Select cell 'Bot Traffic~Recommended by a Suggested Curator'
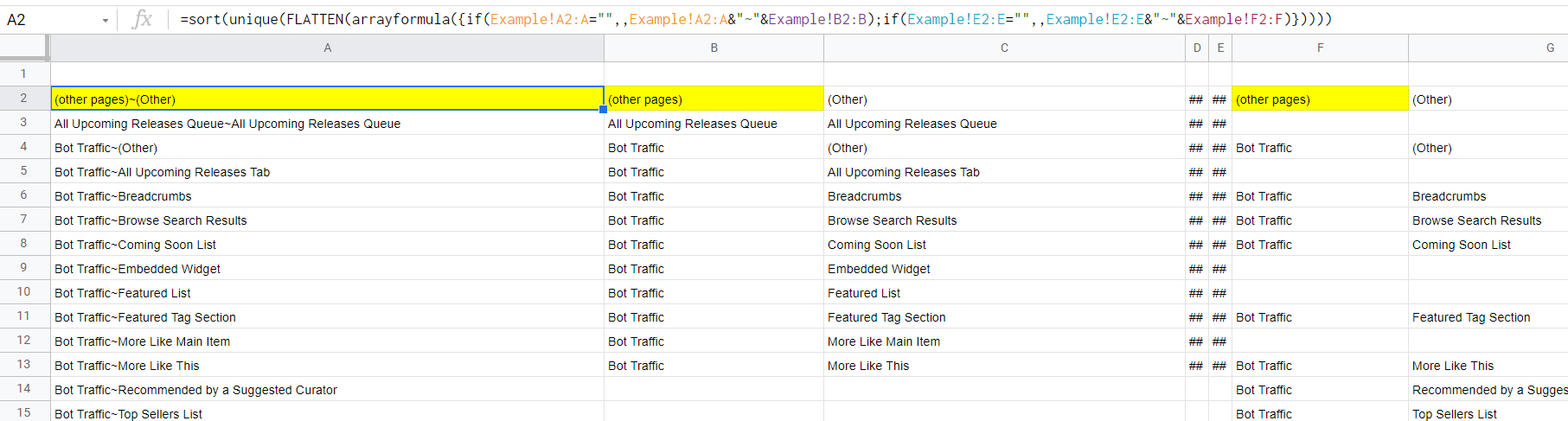This screenshot has width=1568, height=421. pyautogui.click(x=328, y=389)
